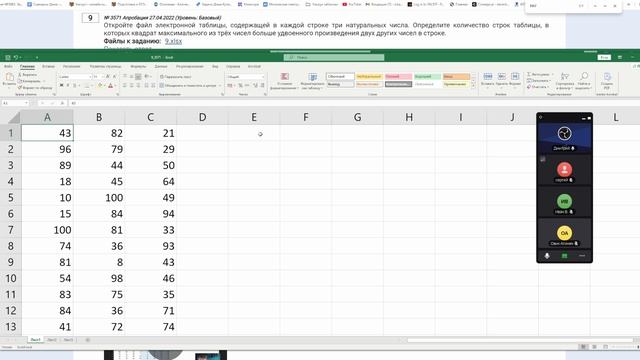Apply the Neutral yellow cell style
The height and width of the screenshot is (360, 640).
click(369, 76)
